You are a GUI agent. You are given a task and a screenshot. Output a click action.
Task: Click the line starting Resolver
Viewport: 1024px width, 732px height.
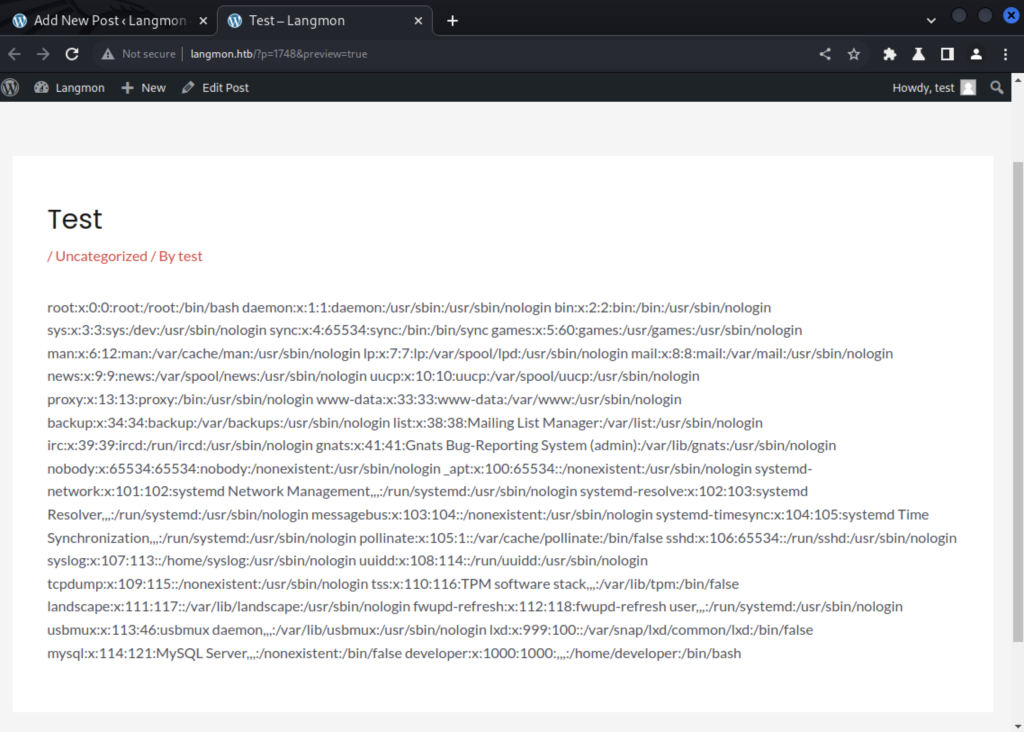tap(488, 515)
